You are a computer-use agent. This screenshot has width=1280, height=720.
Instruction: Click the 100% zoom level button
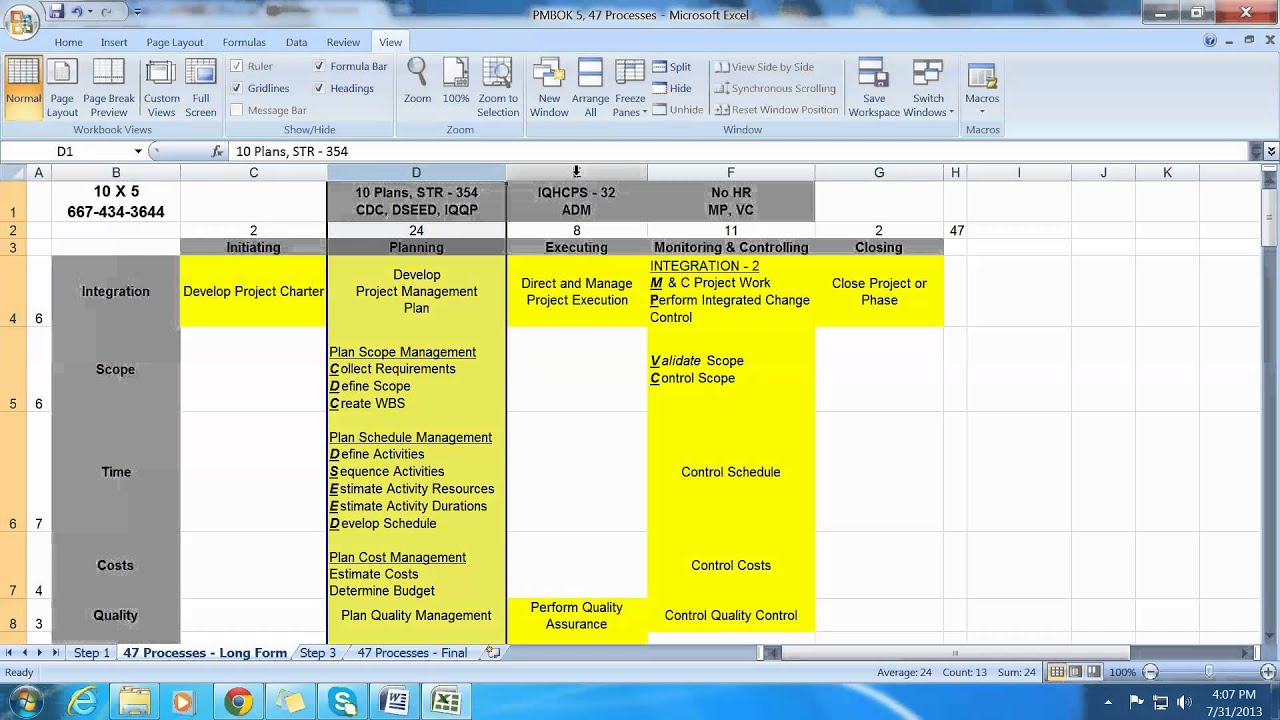[x=1122, y=672]
